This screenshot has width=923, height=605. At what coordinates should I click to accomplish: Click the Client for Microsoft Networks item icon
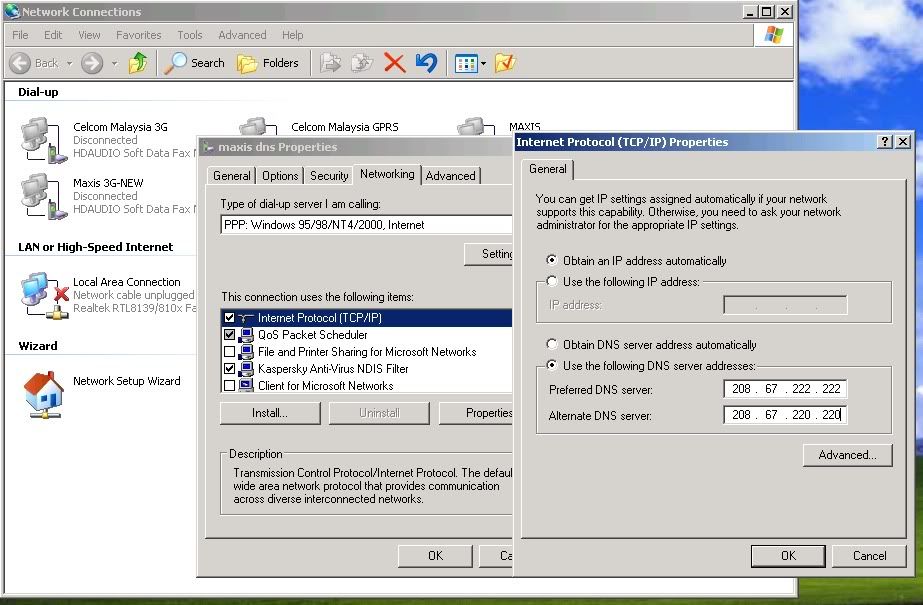(246, 386)
